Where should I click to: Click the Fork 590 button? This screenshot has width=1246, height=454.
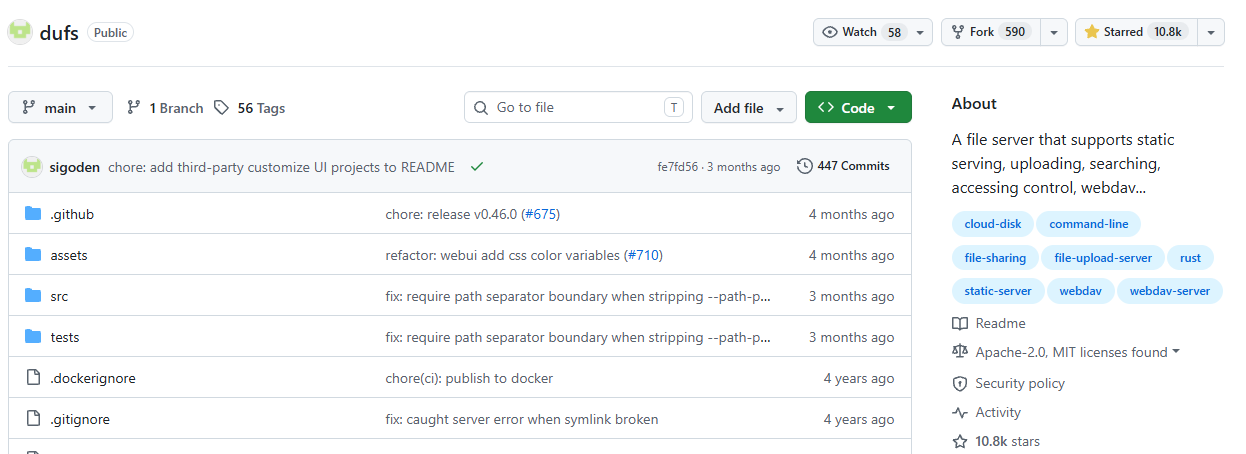991,32
